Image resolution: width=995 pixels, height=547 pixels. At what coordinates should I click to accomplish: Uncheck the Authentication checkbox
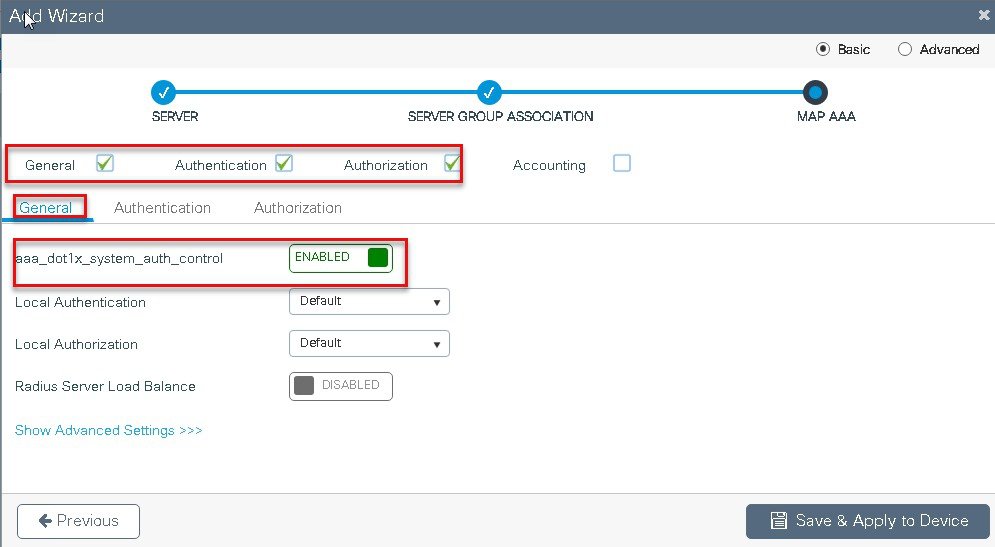(x=284, y=164)
